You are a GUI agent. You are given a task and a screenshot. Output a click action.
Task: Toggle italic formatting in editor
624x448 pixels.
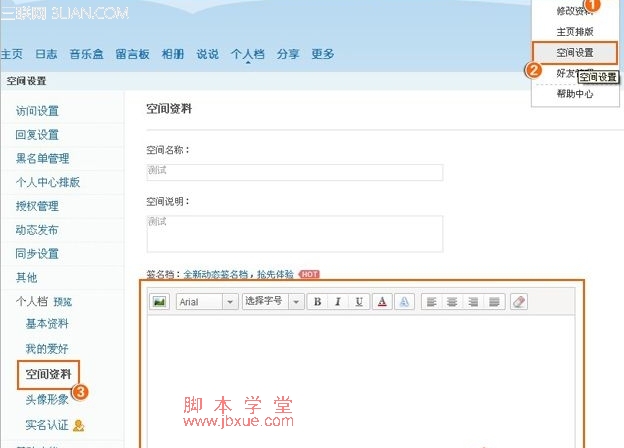[x=338, y=302]
